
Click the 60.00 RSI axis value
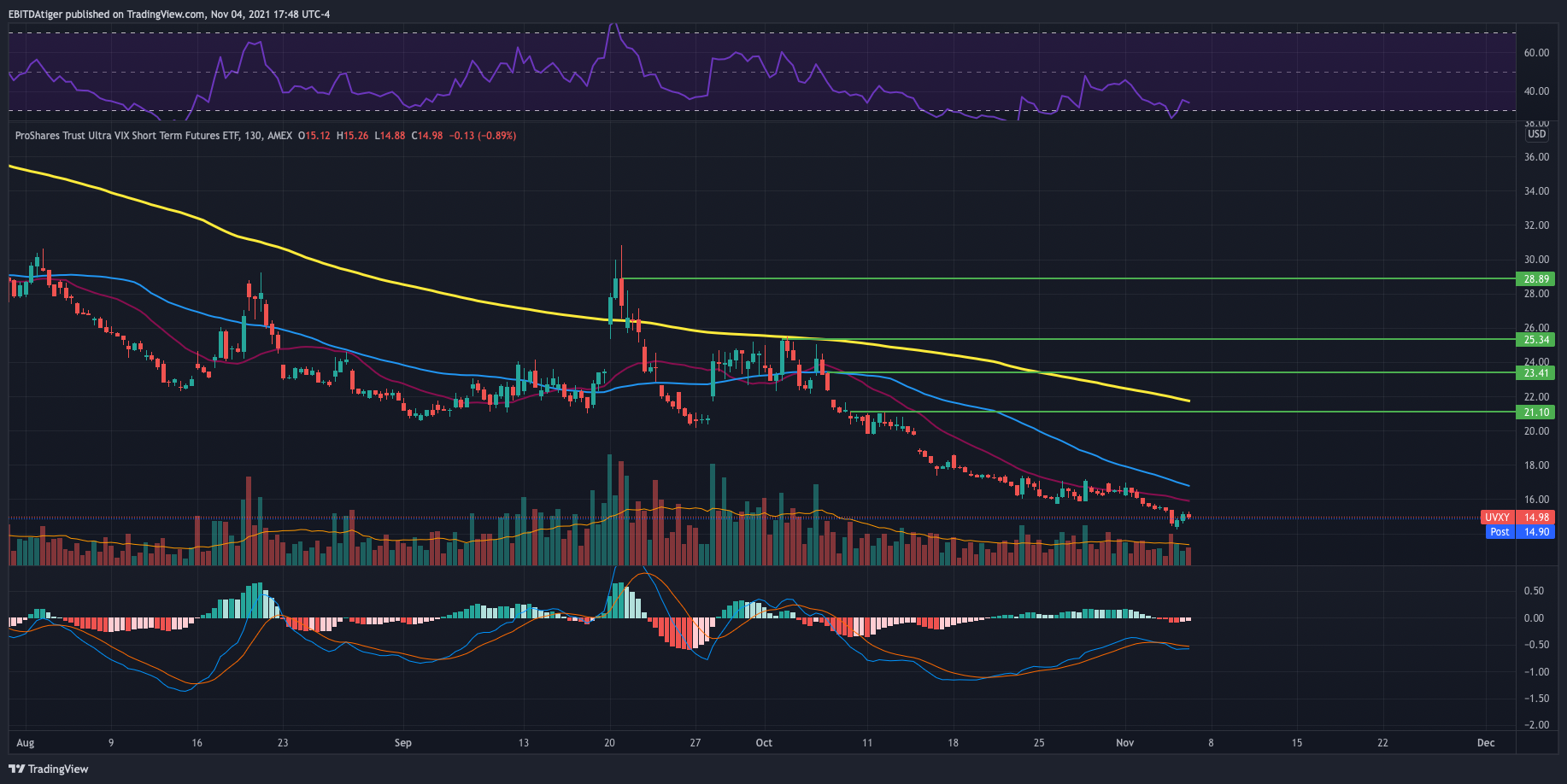[1536, 53]
